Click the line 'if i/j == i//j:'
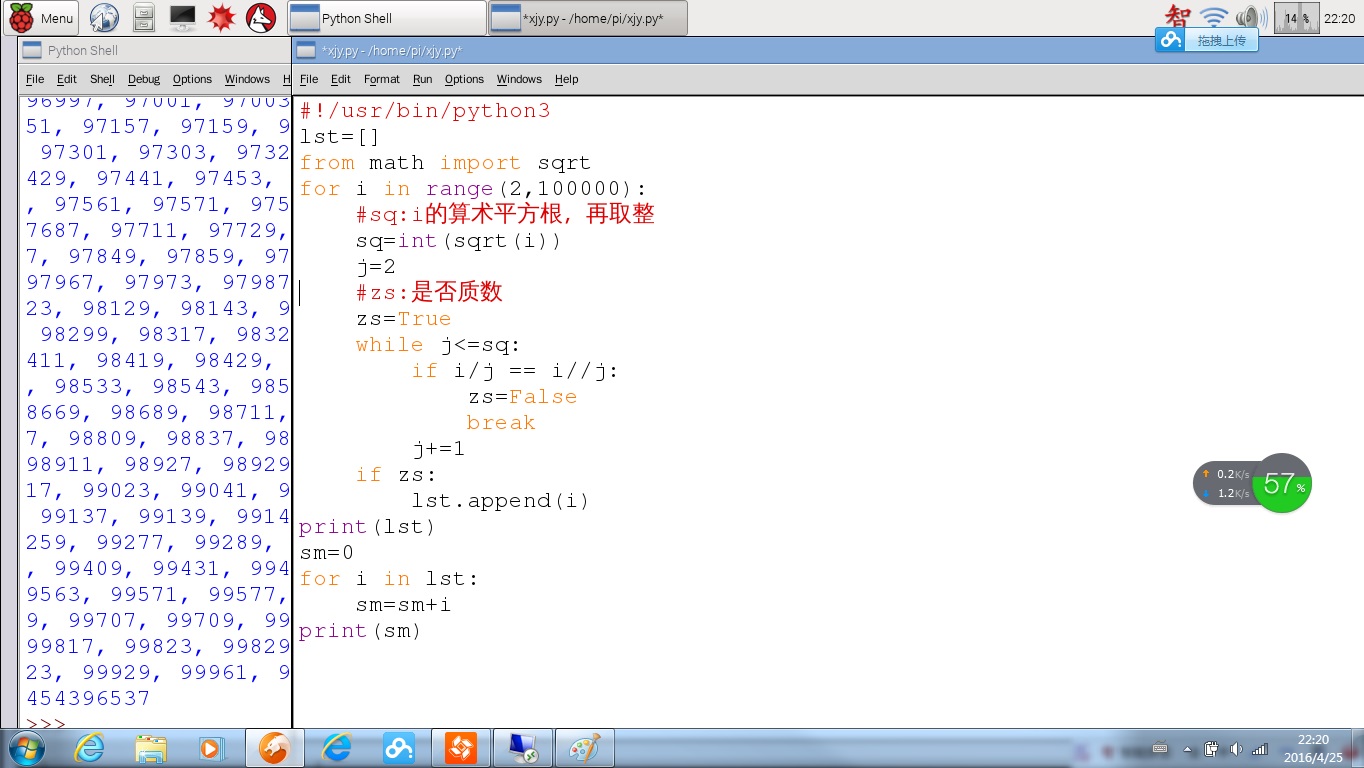1364x768 pixels. [515, 370]
